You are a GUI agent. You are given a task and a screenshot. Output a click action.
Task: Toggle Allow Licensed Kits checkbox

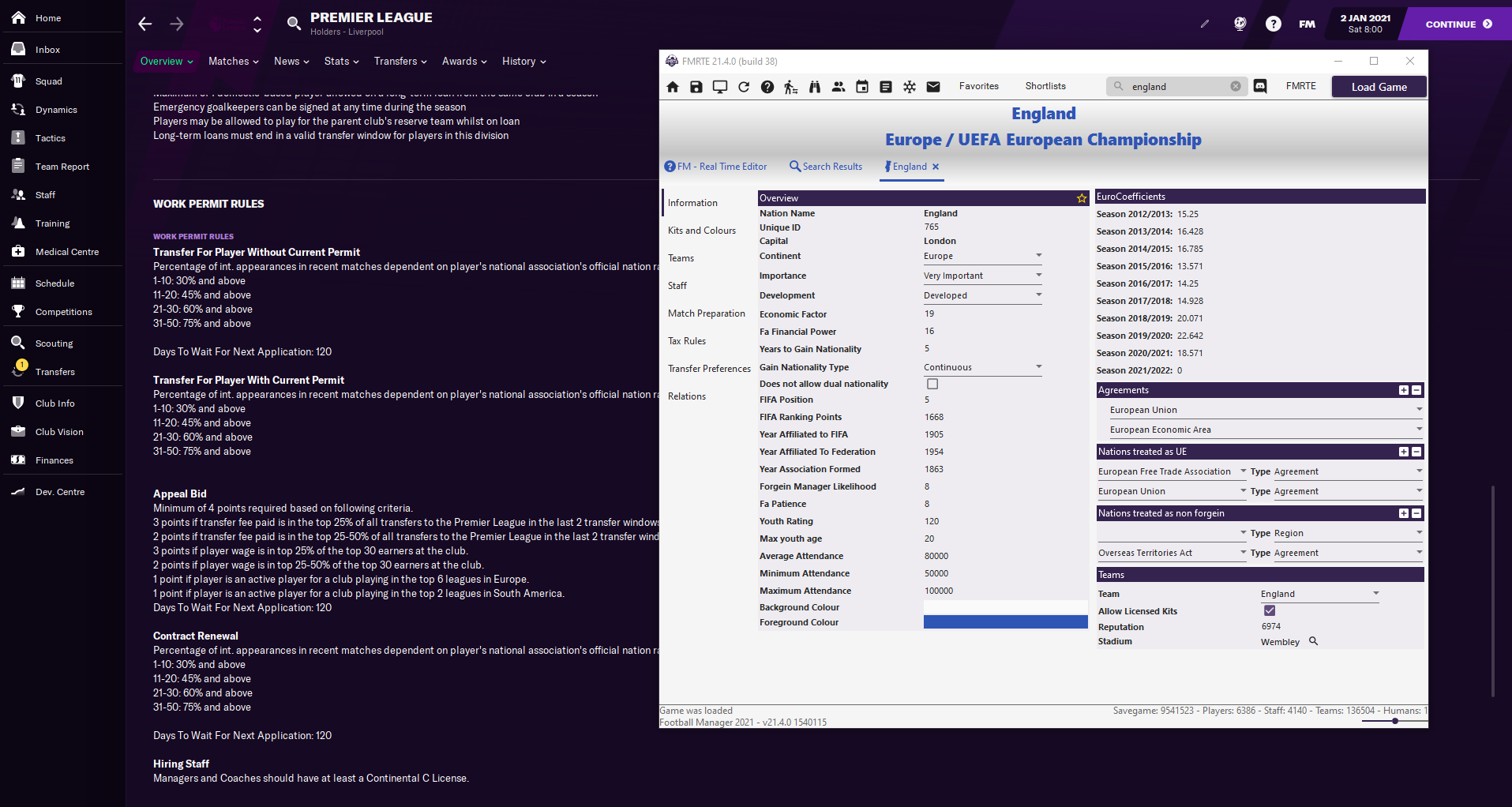(1270, 610)
